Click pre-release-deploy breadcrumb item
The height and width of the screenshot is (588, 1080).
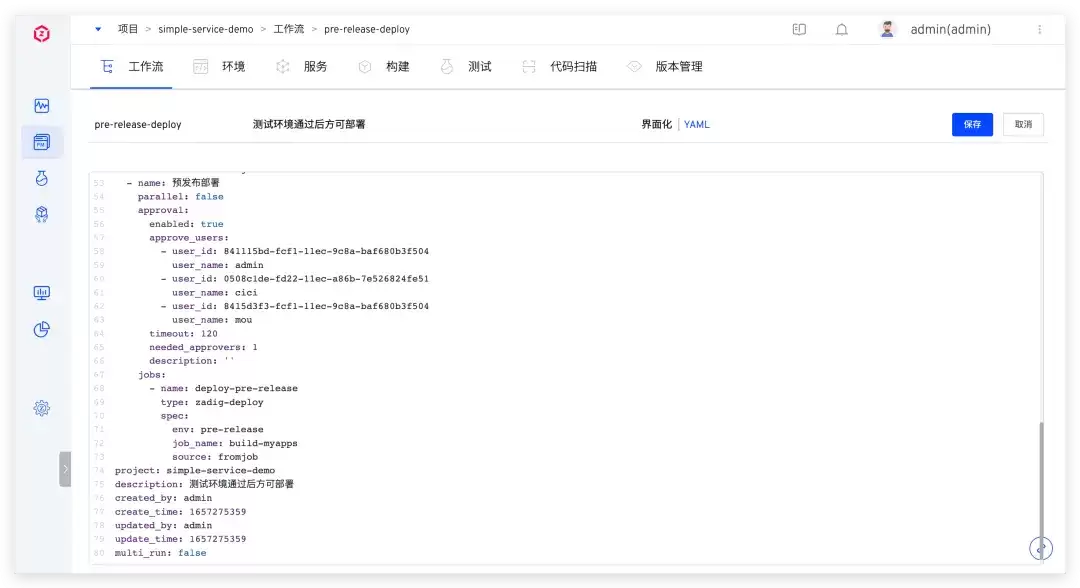(x=366, y=29)
